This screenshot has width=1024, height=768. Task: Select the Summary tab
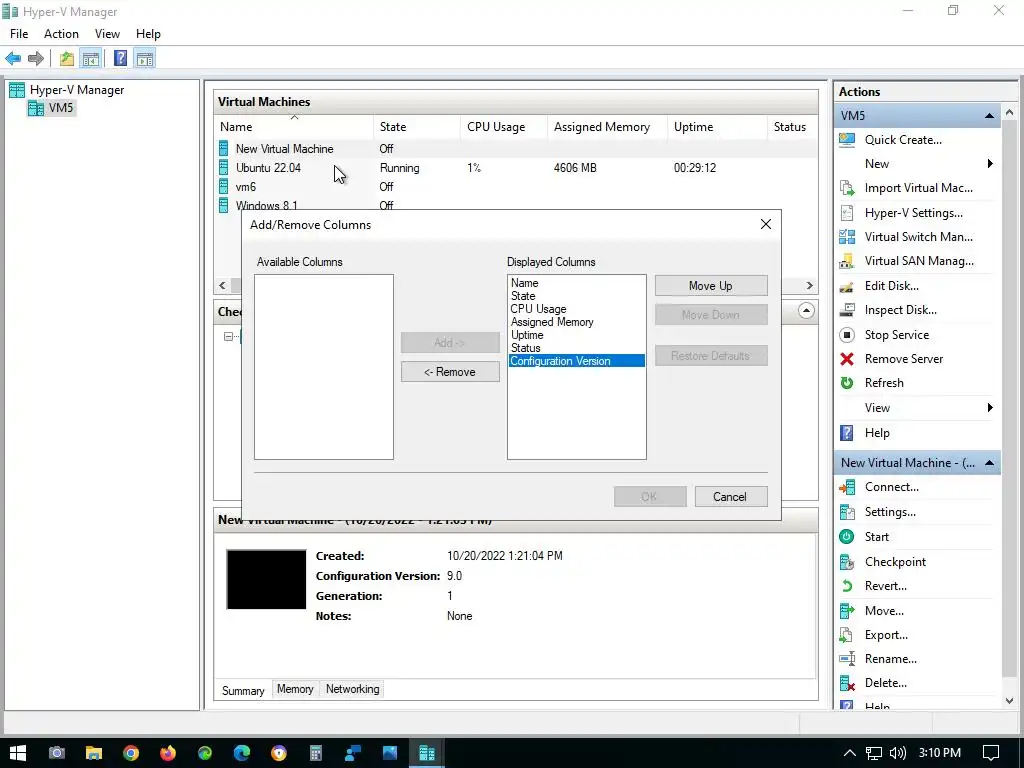point(243,690)
